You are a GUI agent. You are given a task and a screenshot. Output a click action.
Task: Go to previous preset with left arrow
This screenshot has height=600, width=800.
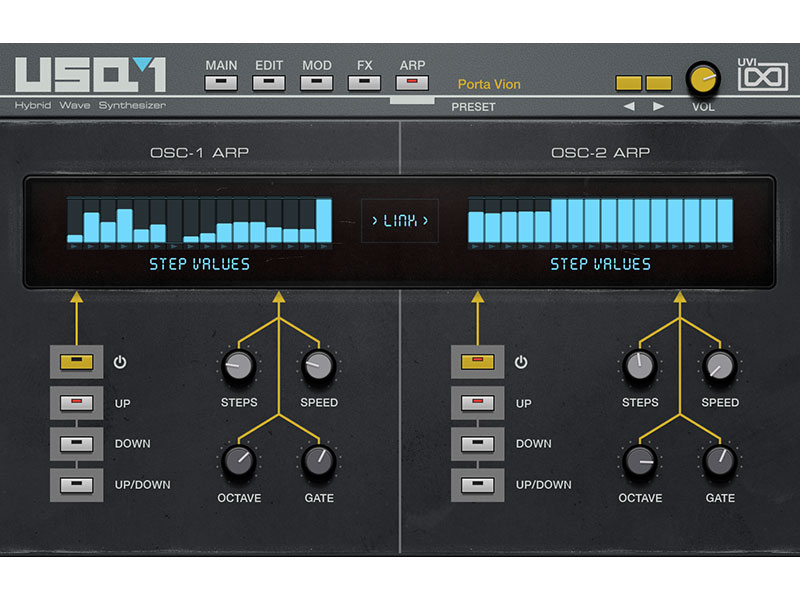point(629,106)
